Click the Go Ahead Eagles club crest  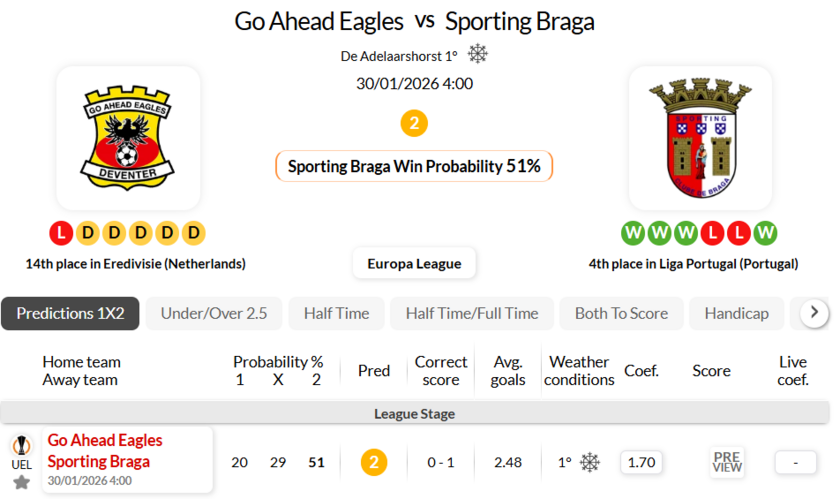[128, 137]
